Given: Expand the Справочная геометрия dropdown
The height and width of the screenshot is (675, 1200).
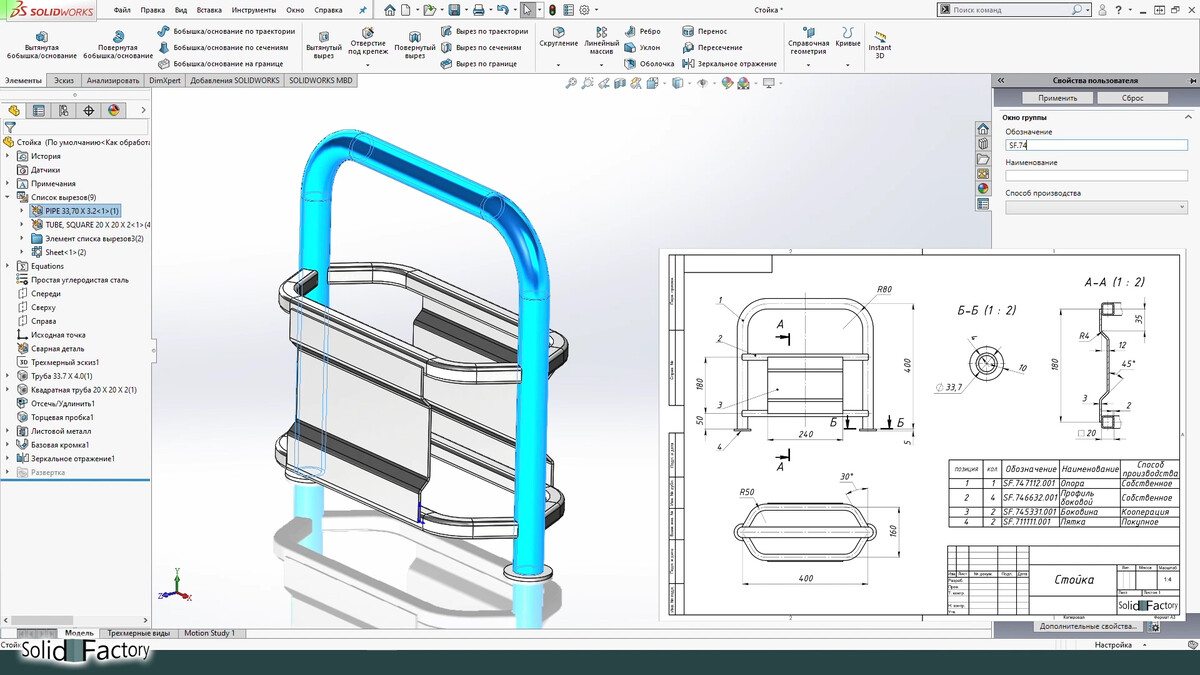Looking at the screenshot, I should tap(808, 66).
